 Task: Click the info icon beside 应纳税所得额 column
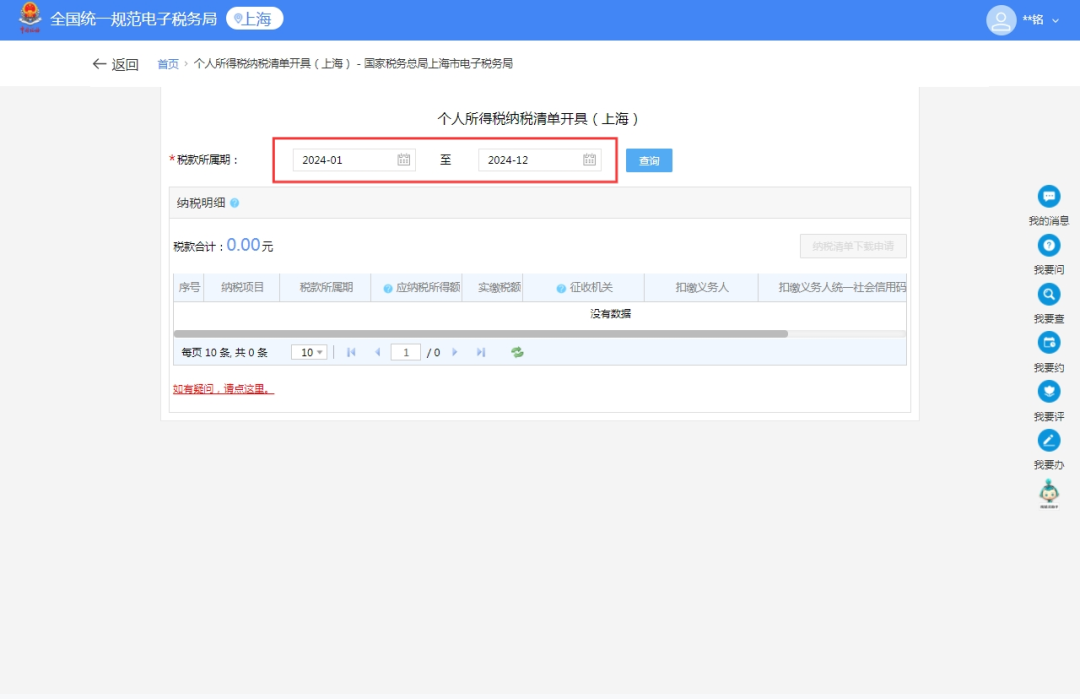[x=386, y=288]
